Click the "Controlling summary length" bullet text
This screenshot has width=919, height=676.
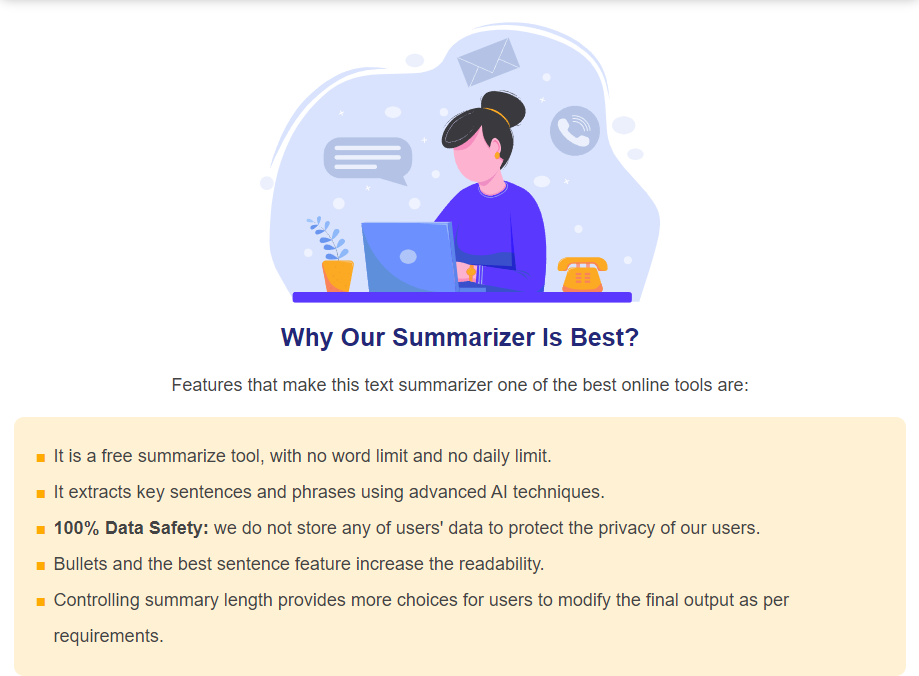pyautogui.click(x=421, y=600)
